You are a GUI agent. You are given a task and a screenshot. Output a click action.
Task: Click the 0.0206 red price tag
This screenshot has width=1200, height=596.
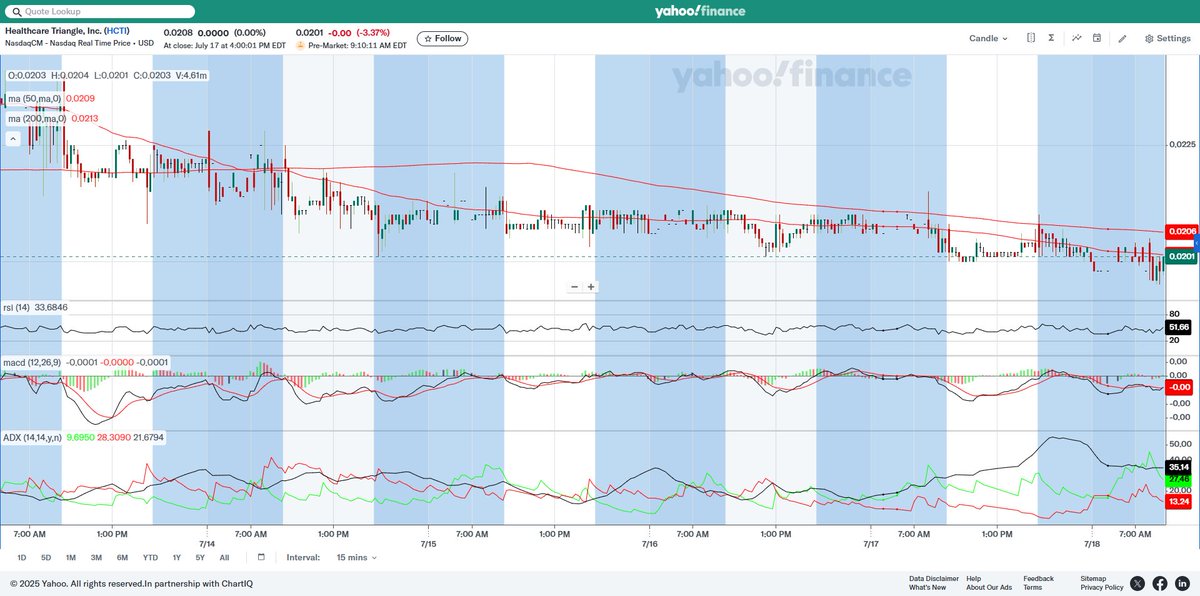1181,231
